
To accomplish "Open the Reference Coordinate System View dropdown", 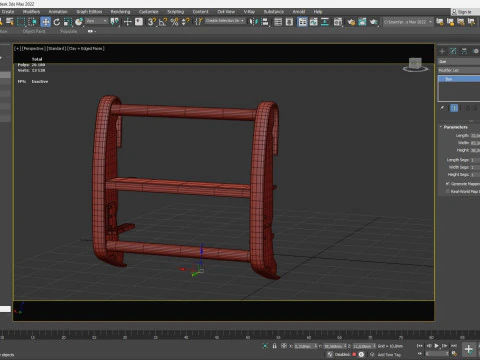I will (97, 21).
